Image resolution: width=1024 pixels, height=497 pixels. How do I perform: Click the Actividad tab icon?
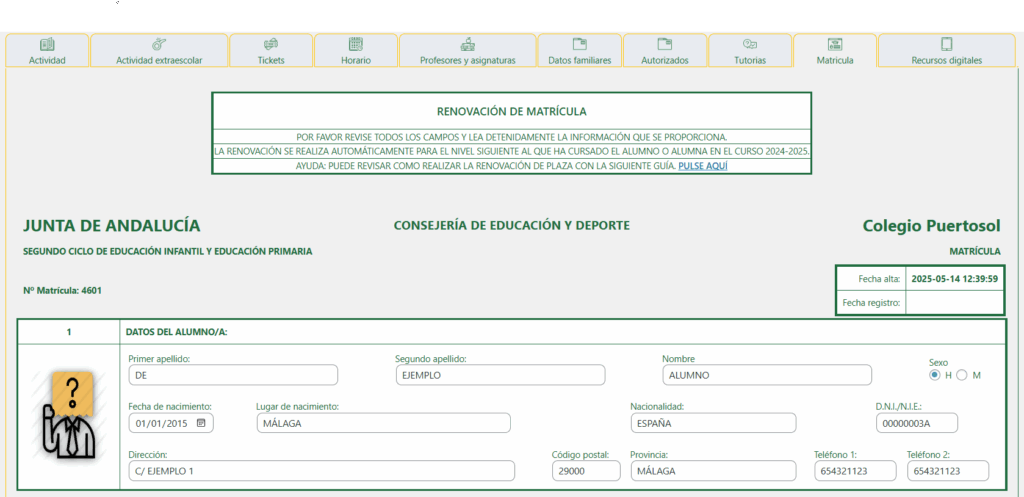click(x=47, y=44)
